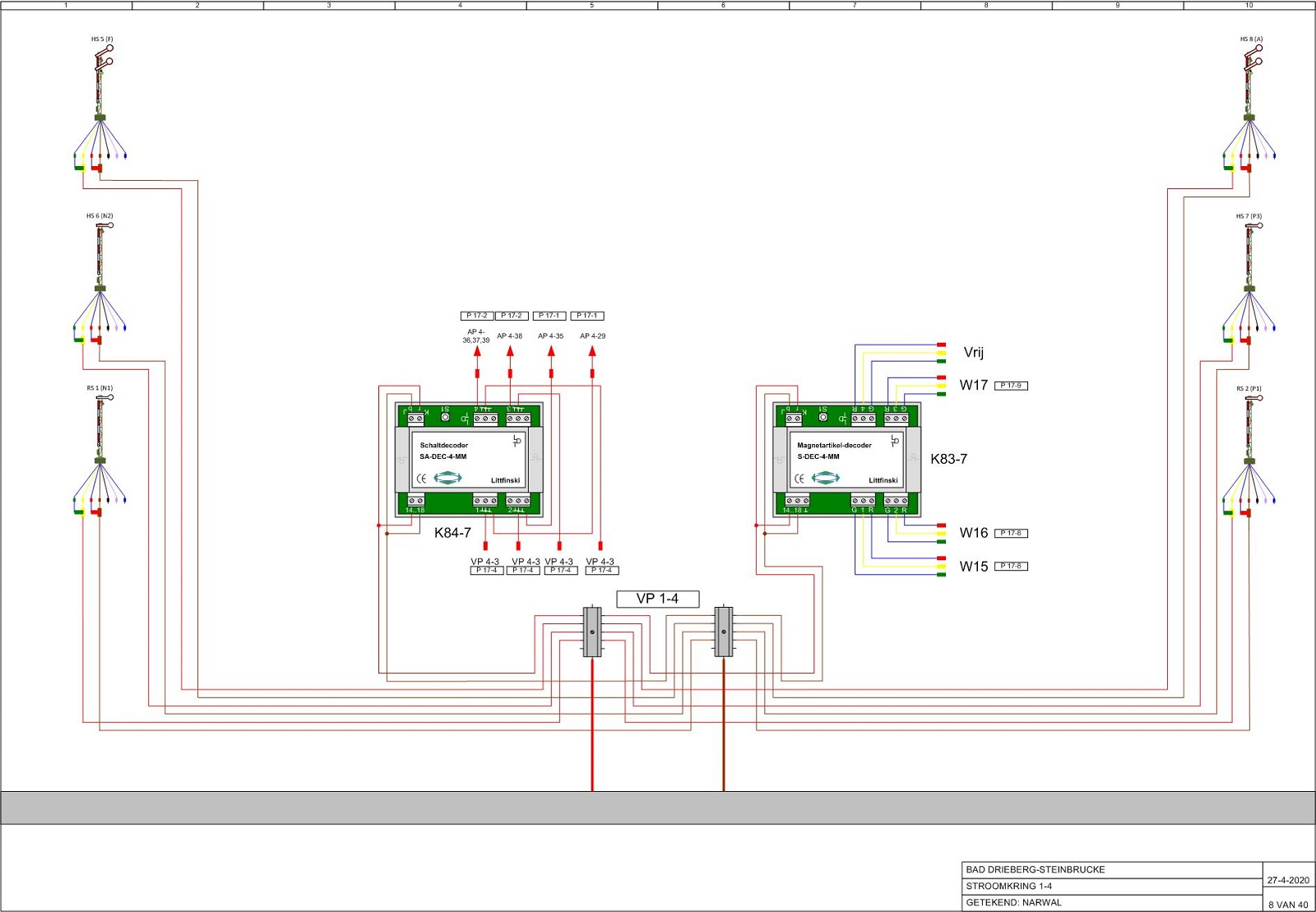Click the Schaltdecoder SA-DEC-4-MM module

click(x=469, y=460)
